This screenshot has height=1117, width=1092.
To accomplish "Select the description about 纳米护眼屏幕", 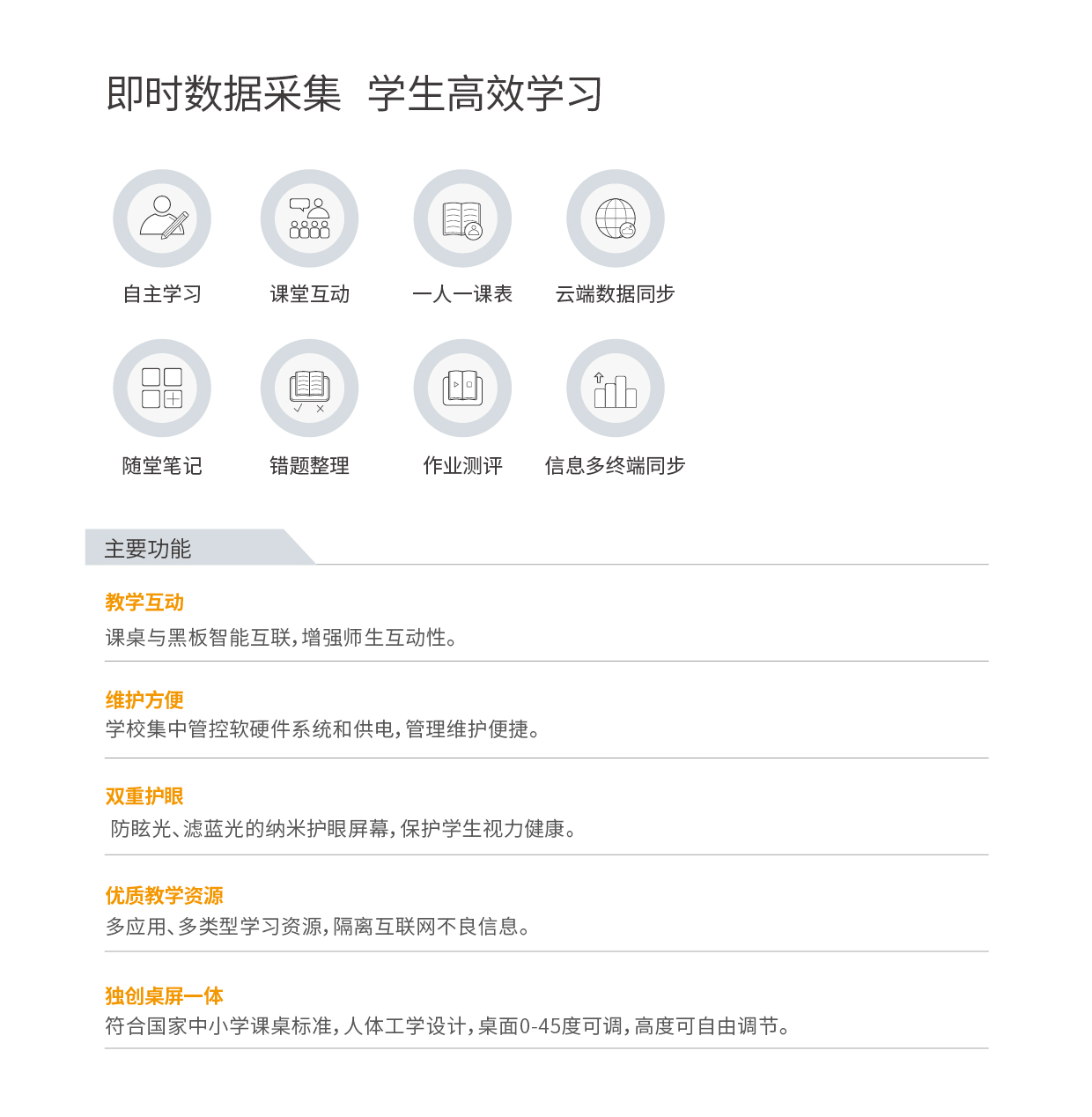I will tap(344, 829).
